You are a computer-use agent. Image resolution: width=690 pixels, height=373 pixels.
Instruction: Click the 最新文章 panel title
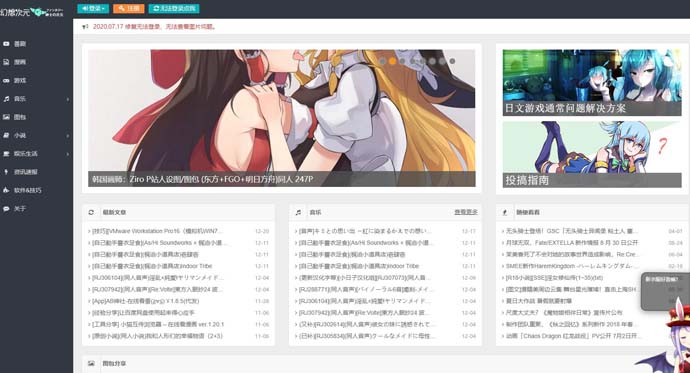114,212
